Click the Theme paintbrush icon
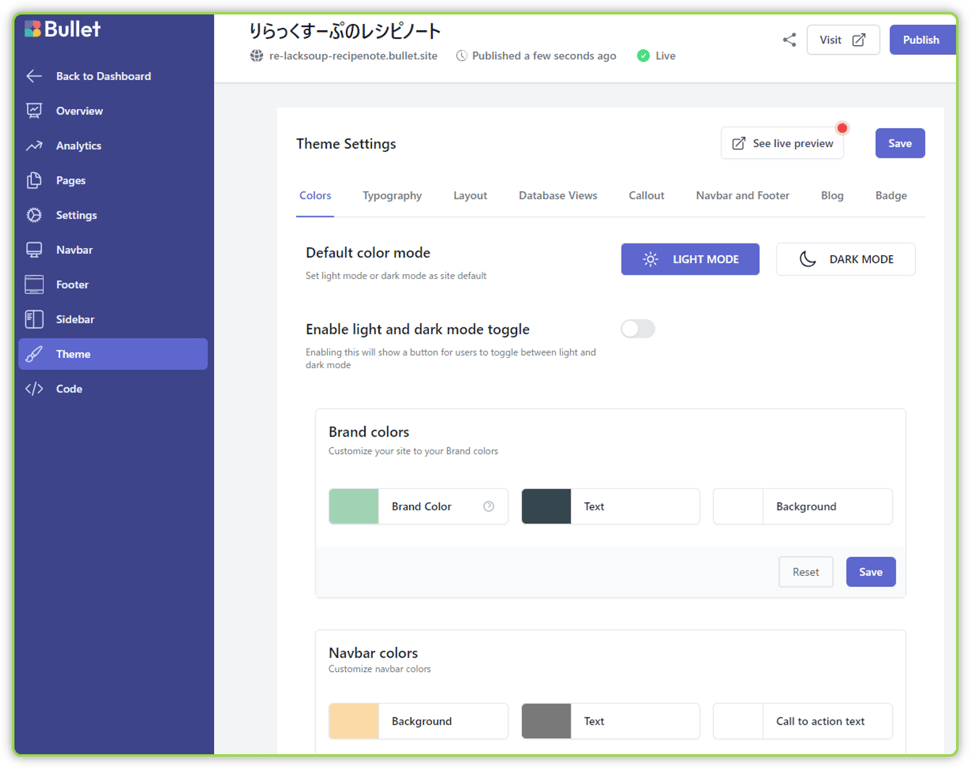 (x=34, y=354)
